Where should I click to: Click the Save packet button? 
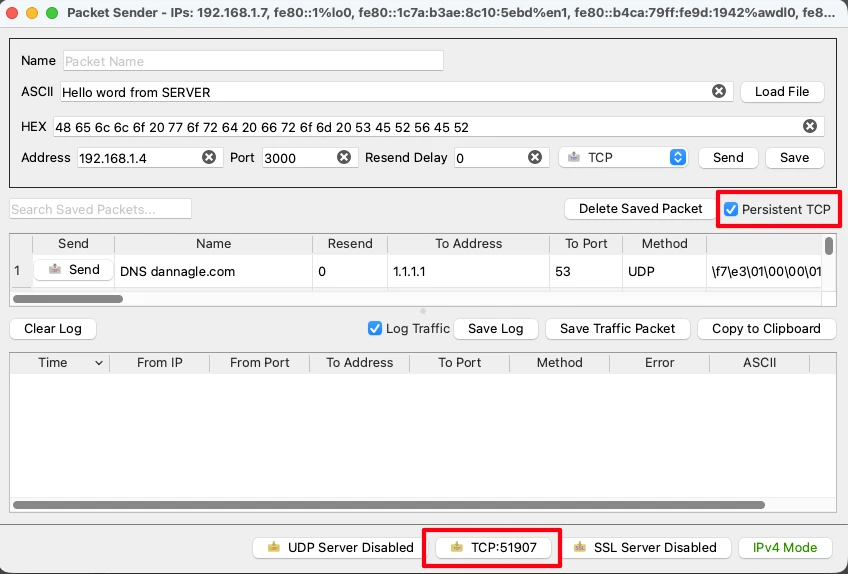[794, 157]
